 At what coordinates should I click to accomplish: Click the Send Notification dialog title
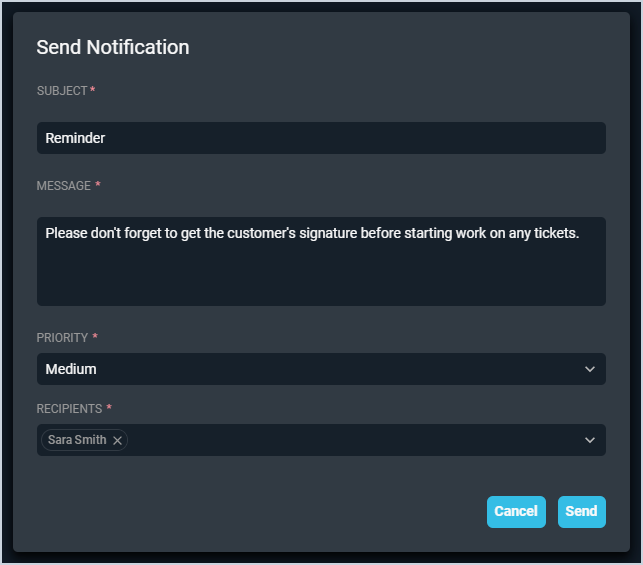113,47
